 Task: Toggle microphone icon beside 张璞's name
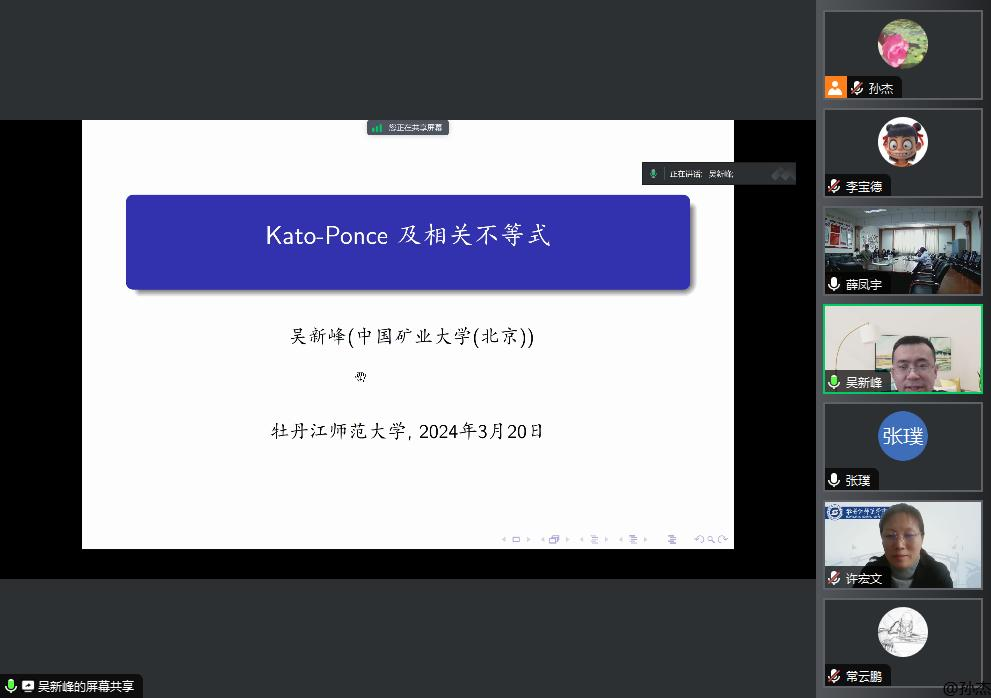834,480
